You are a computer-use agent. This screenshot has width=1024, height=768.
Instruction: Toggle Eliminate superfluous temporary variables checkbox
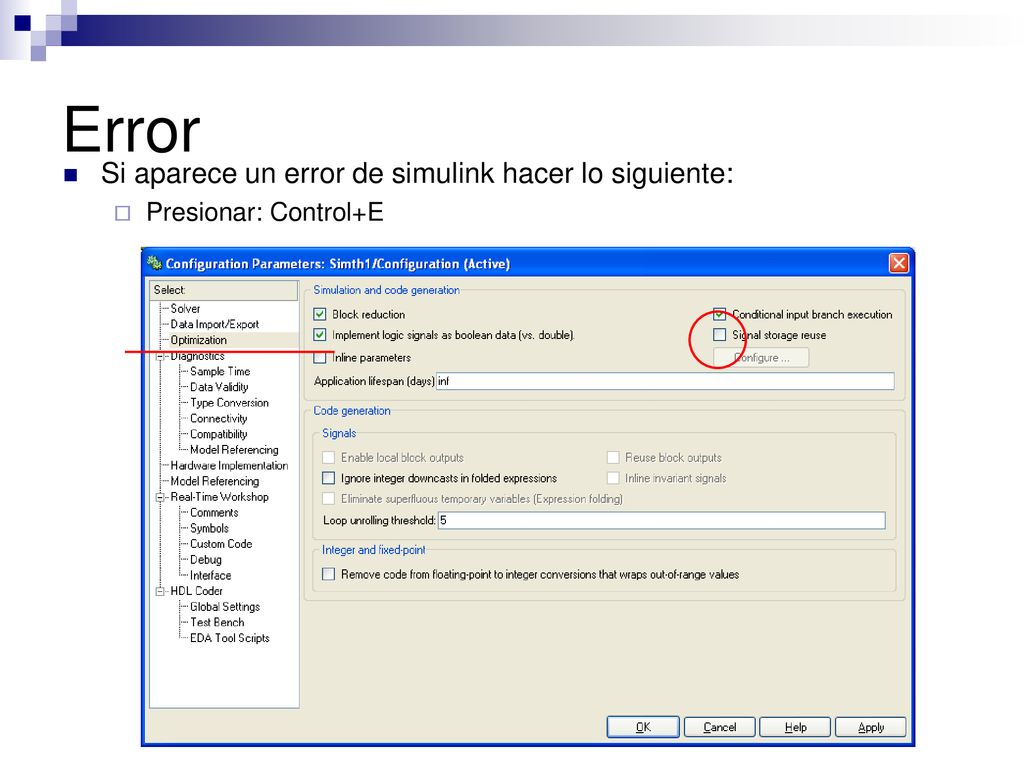click(328, 499)
